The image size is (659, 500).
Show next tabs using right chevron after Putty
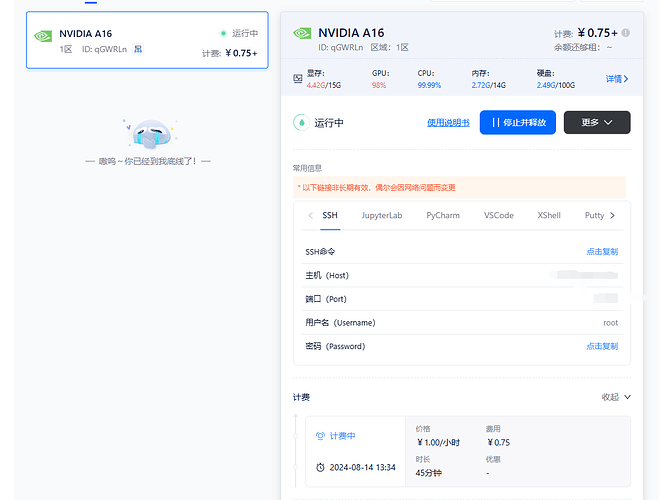point(612,216)
